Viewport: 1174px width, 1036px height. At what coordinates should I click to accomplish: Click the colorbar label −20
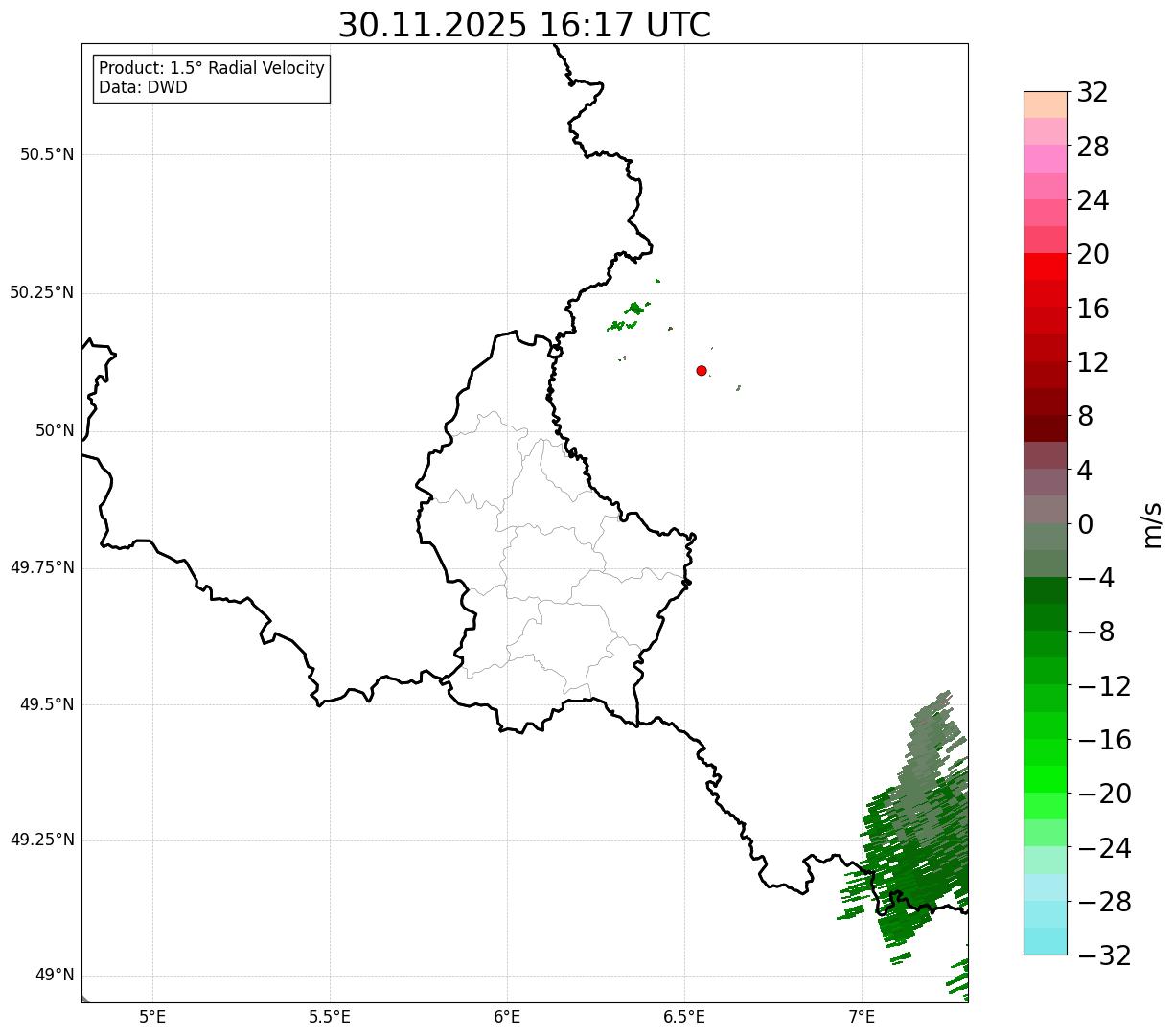click(1103, 794)
